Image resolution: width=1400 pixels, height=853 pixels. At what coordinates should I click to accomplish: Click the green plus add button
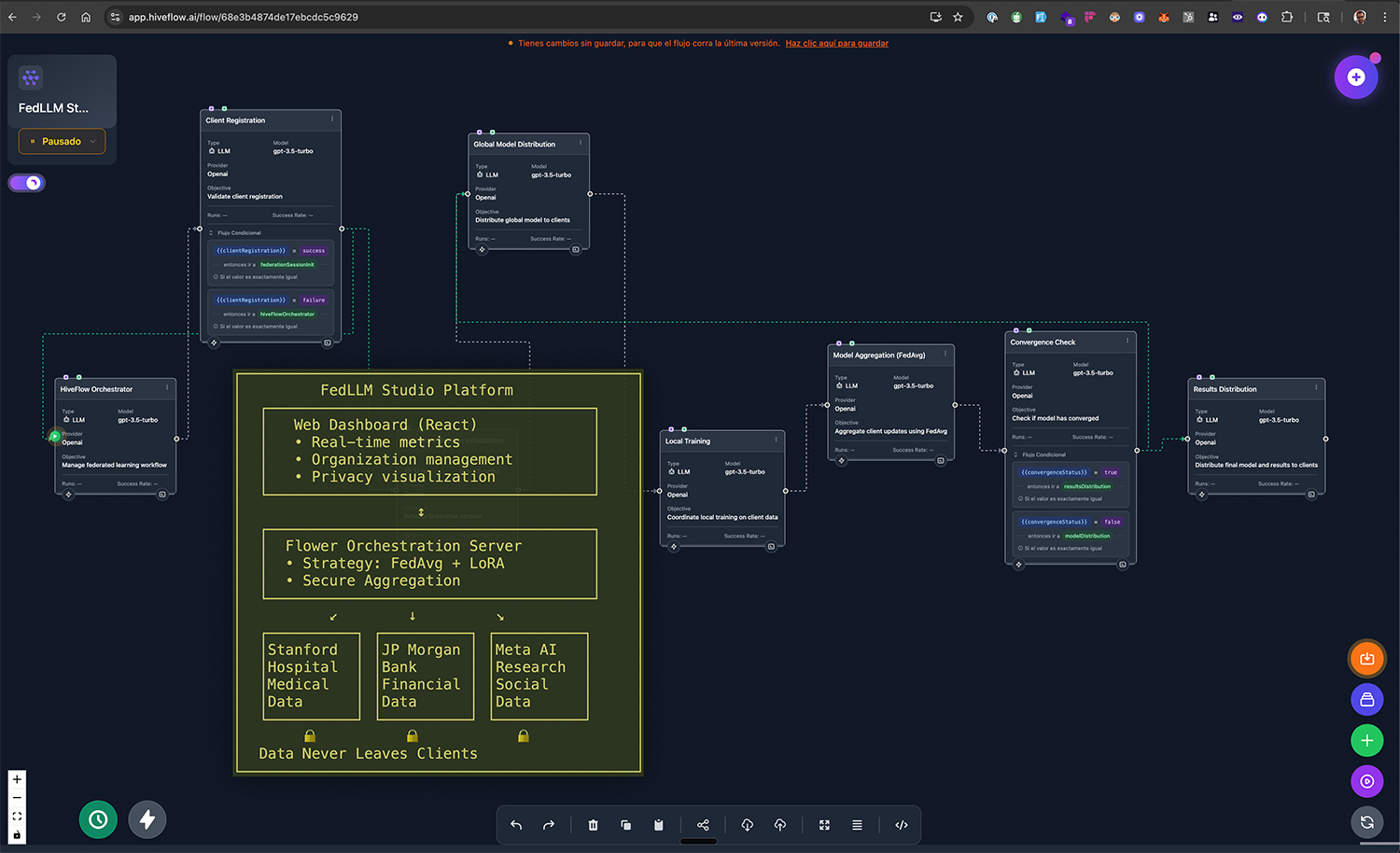(x=1366, y=740)
